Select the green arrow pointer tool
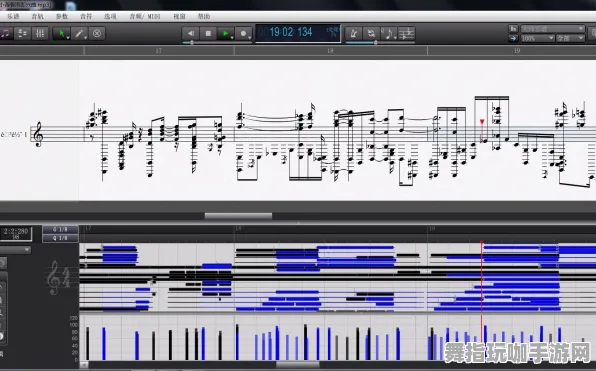Screen dimensions: 596x371 click(x=62, y=33)
